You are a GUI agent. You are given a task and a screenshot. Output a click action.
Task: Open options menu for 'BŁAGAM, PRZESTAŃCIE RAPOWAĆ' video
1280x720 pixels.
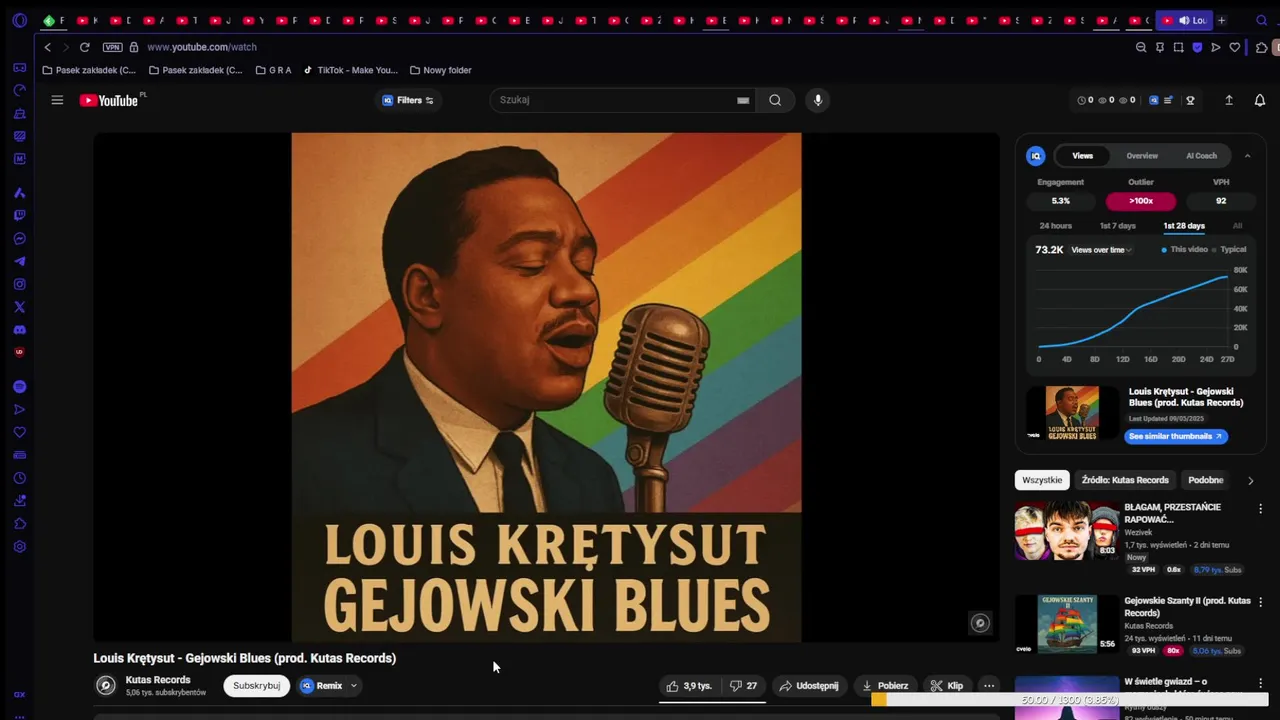(1260, 508)
